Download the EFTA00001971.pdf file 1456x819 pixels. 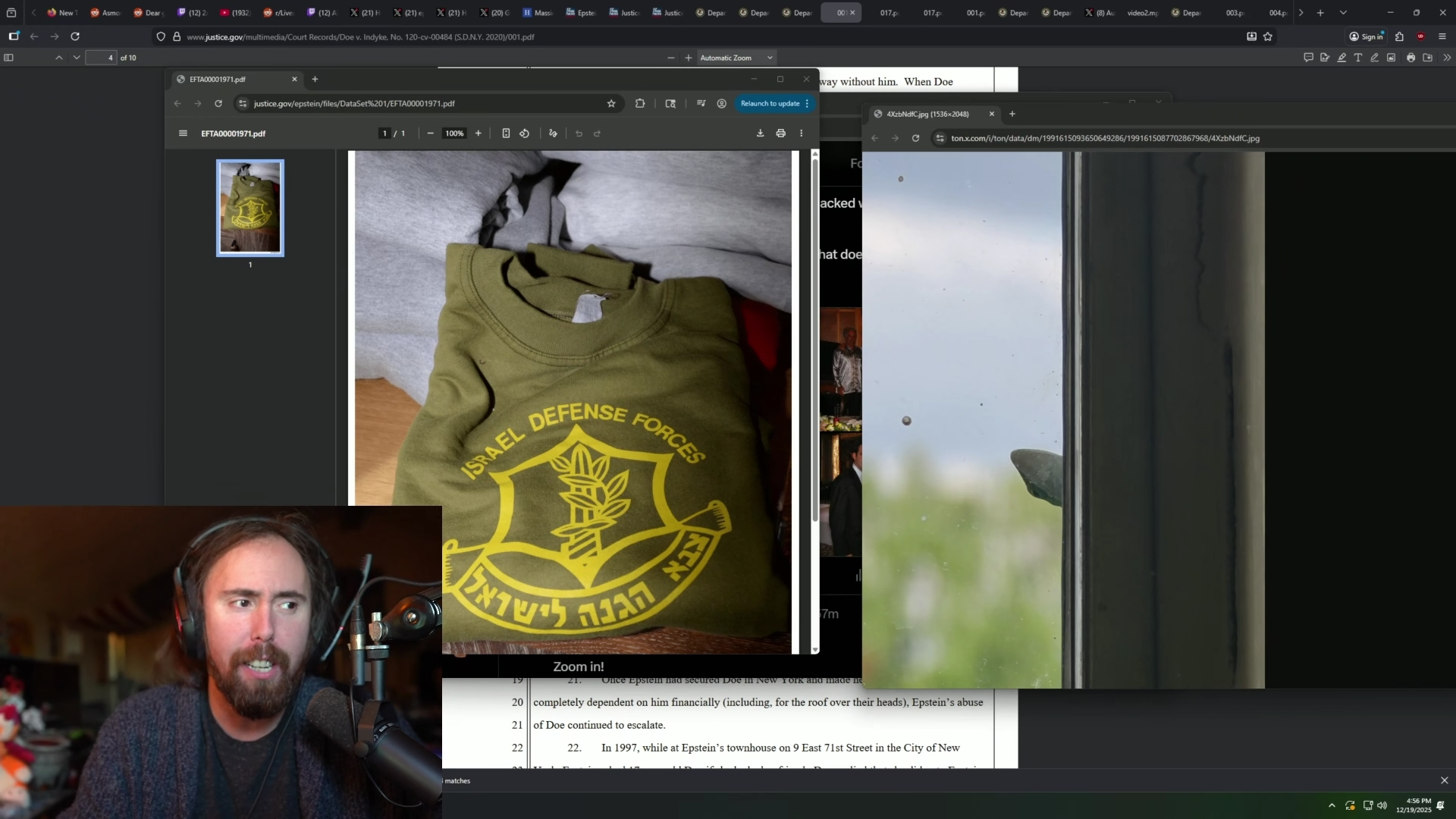pos(760,133)
